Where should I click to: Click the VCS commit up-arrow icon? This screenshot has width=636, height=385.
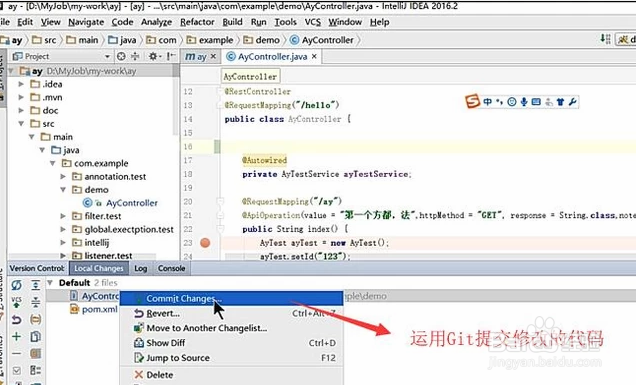pyautogui.click(x=16, y=302)
